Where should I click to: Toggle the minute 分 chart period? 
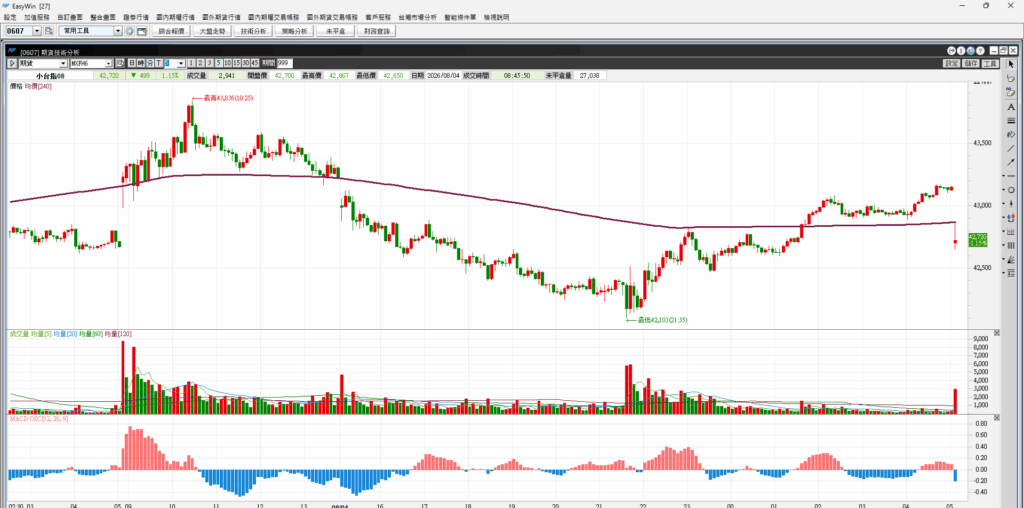point(150,63)
